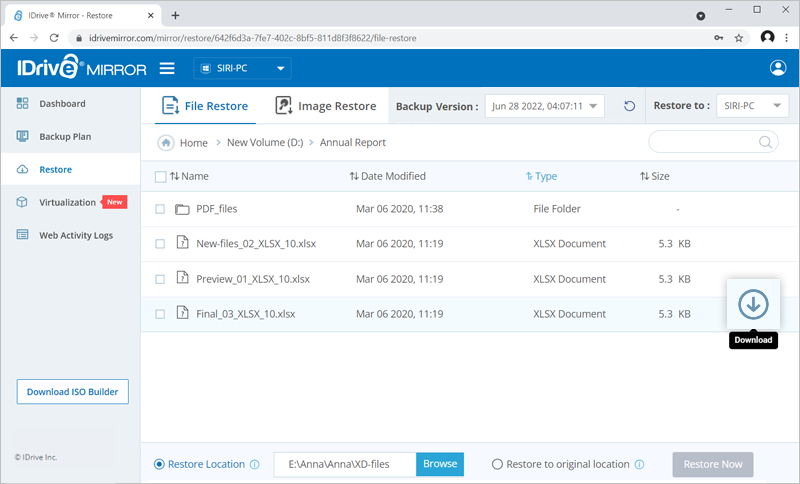Check the PDF_files folder checkbox
The image size is (800, 484).
click(x=160, y=209)
